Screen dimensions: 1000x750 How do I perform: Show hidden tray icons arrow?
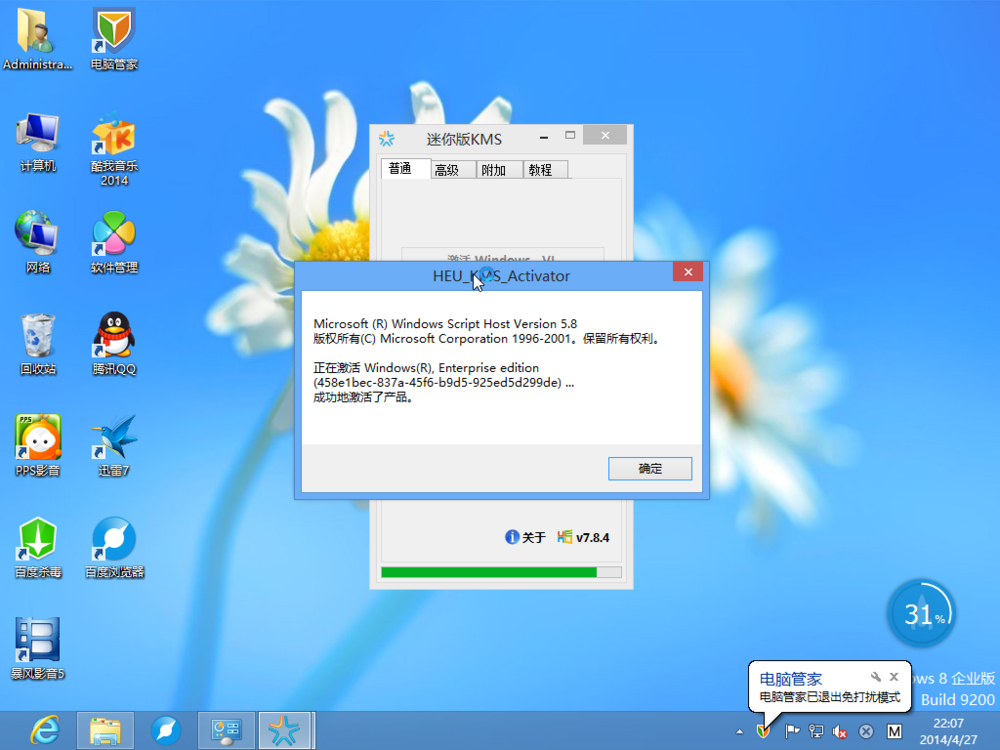pyautogui.click(x=739, y=732)
